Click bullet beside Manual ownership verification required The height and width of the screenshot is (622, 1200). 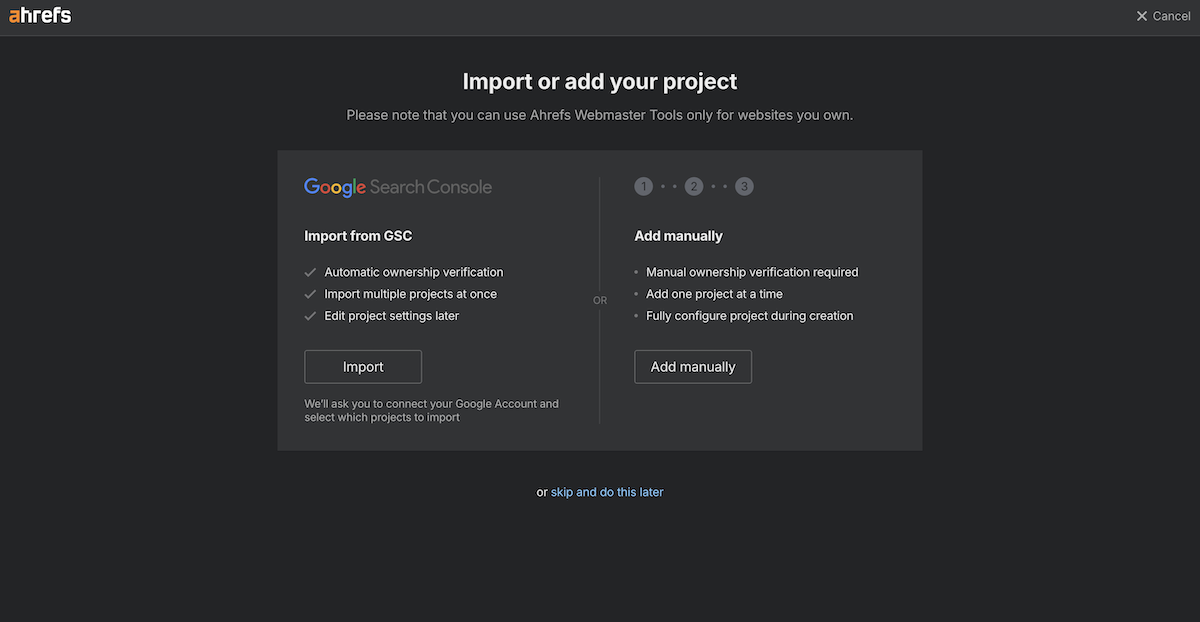tap(638, 271)
